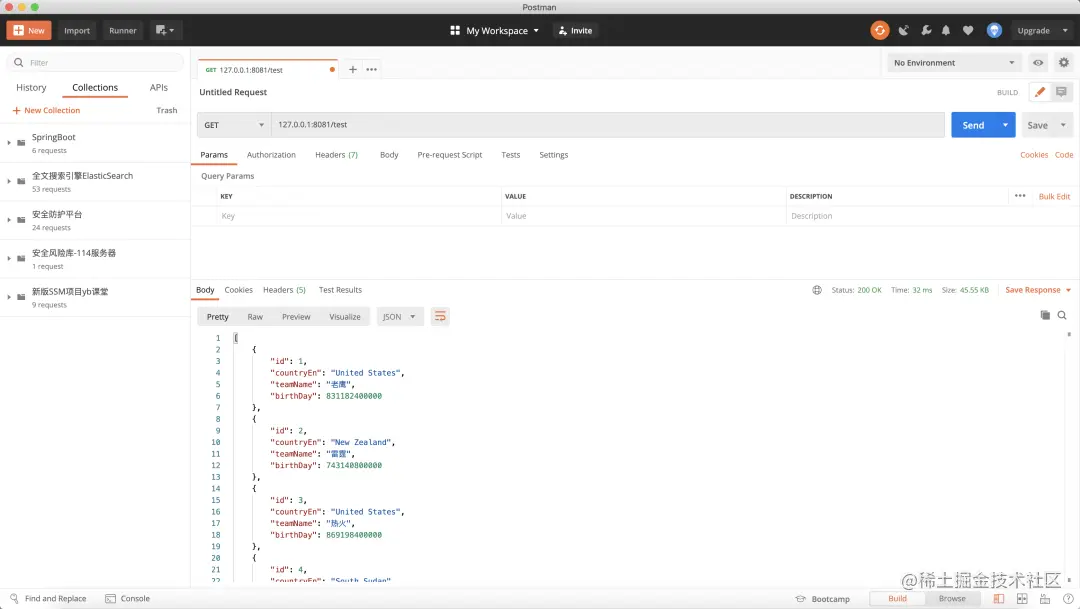Image resolution: width=1080 pixels, height=609 pixels.
Task: Open query params column options ellipsis
Action: (1020, 196)
